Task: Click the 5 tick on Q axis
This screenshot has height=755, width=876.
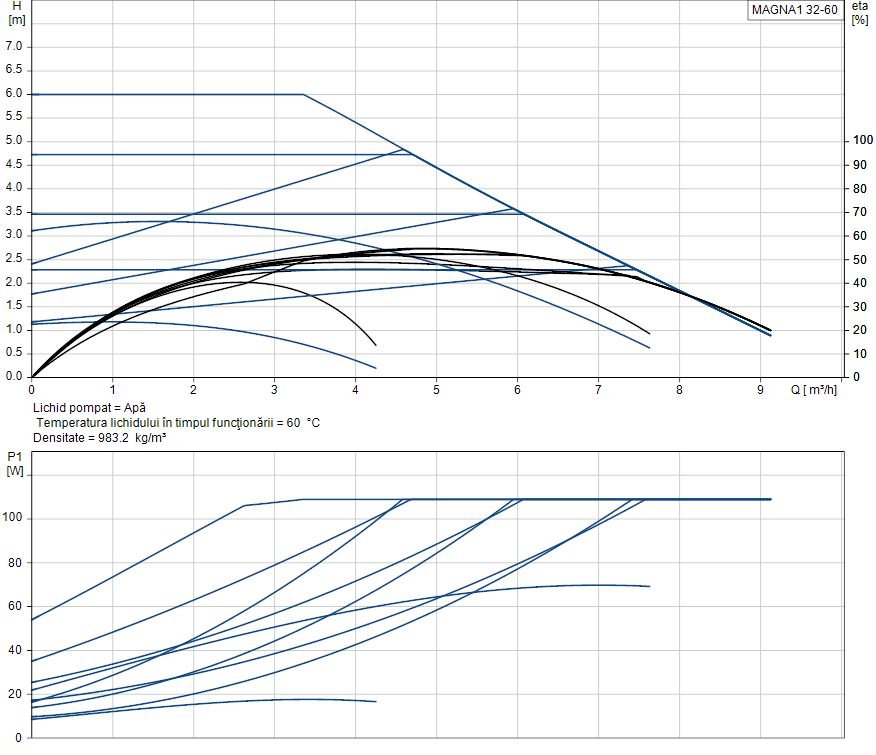Action: [x=436, y=389]
